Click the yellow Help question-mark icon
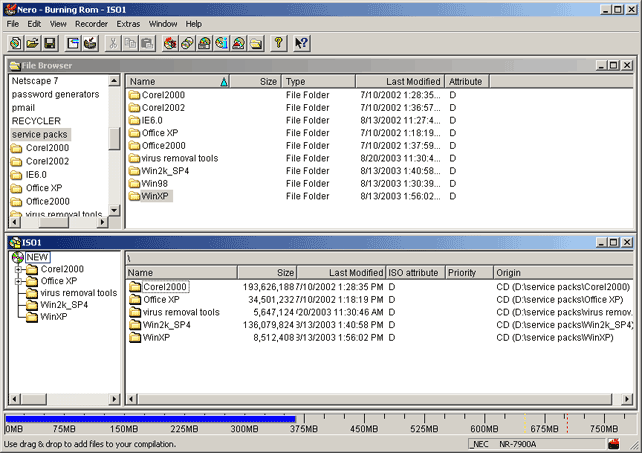642x453 pixels. click(x=278, y=43)
